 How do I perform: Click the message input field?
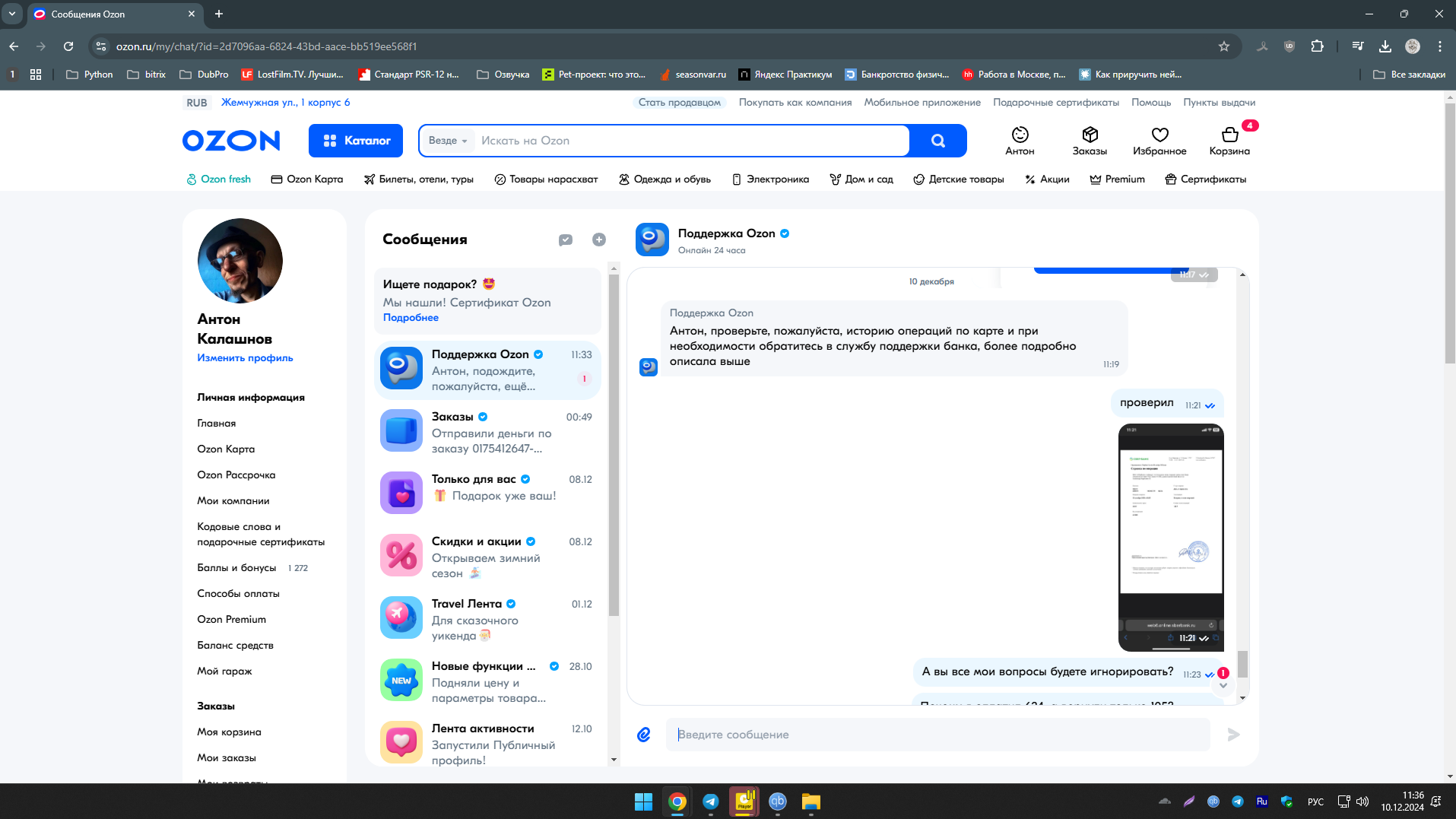(x=937, y=735)
